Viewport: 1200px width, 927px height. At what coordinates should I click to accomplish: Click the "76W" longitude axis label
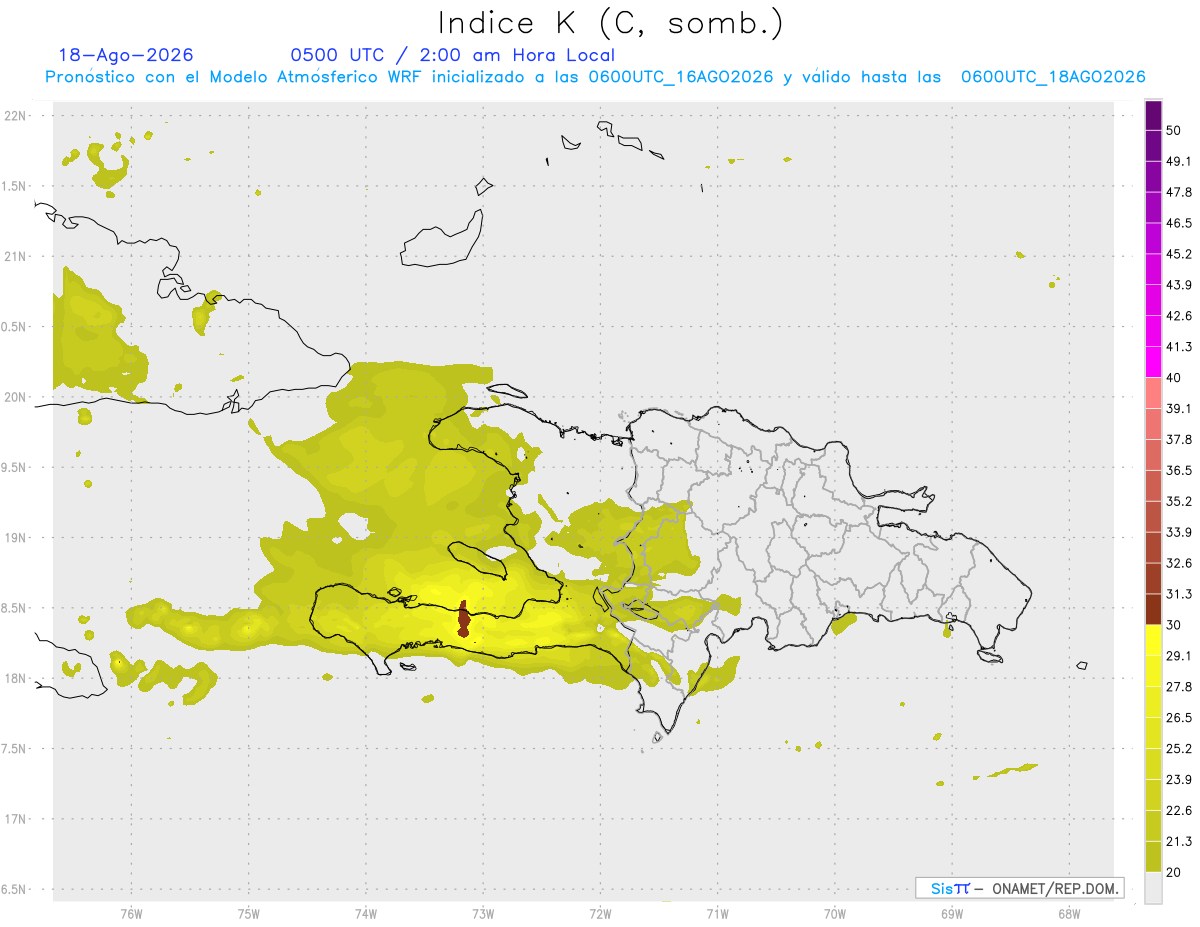131,914
